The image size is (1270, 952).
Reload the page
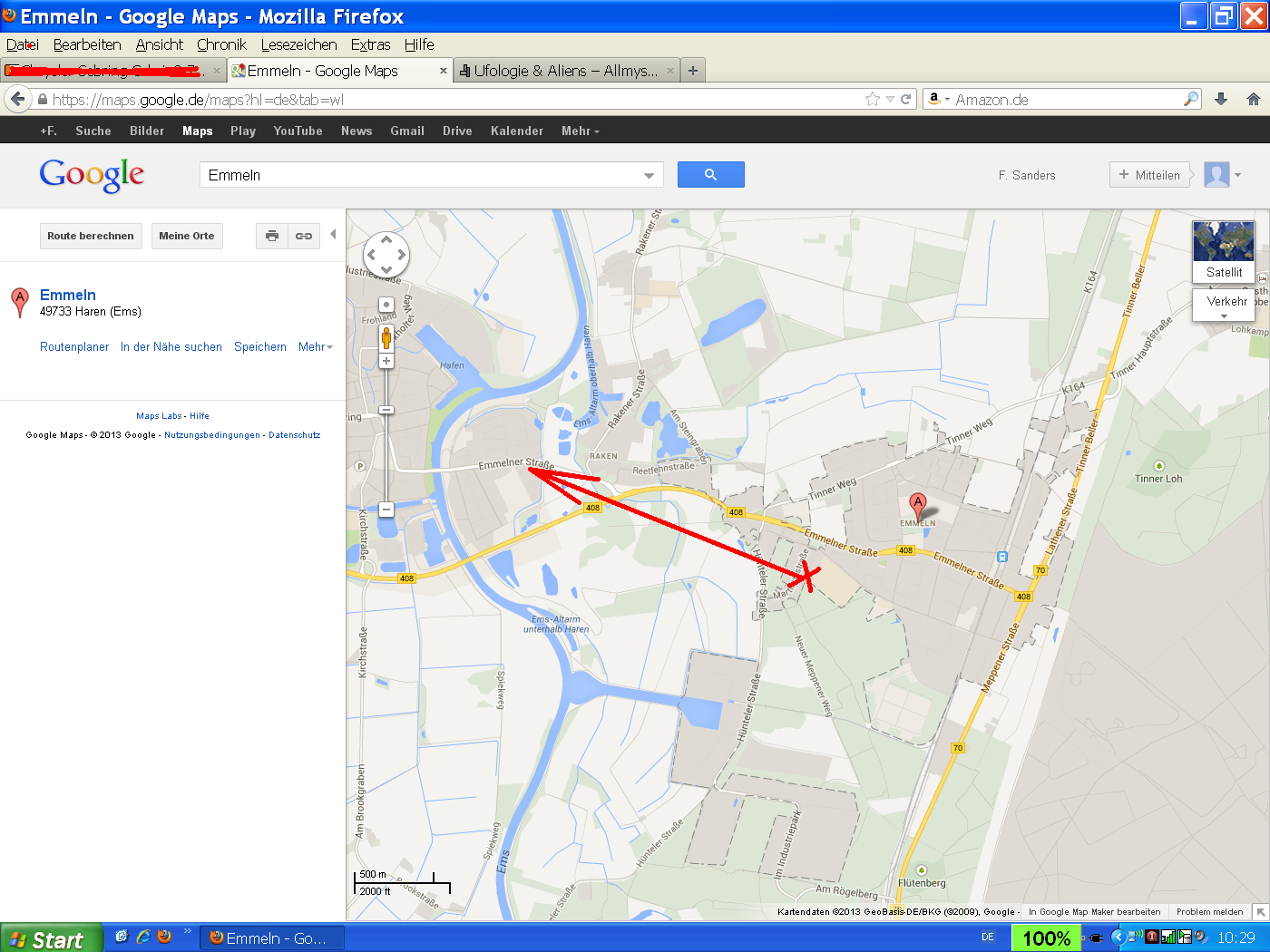pos(905,100)
